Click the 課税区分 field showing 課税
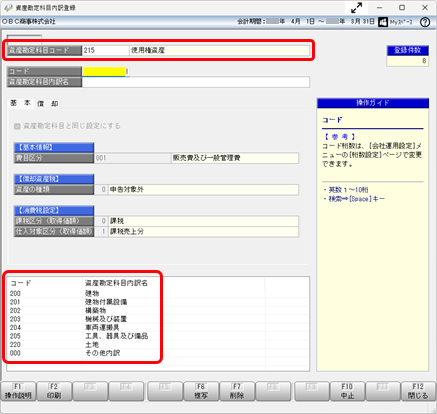The height and width of the screenshot is (414, 437). 203,221
